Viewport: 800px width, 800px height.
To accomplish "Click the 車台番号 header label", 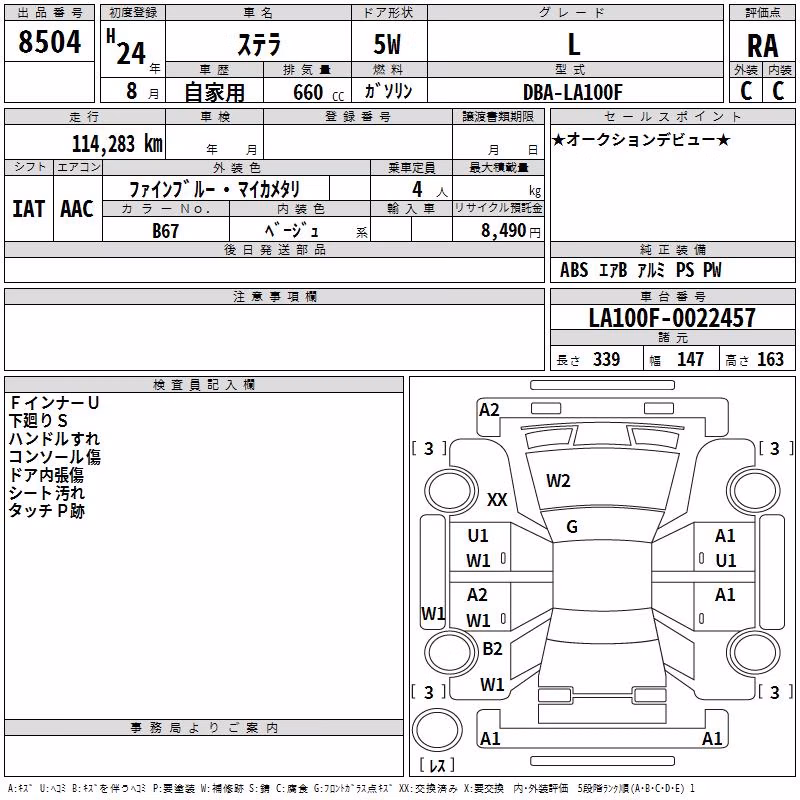I will tap(672, 296).
